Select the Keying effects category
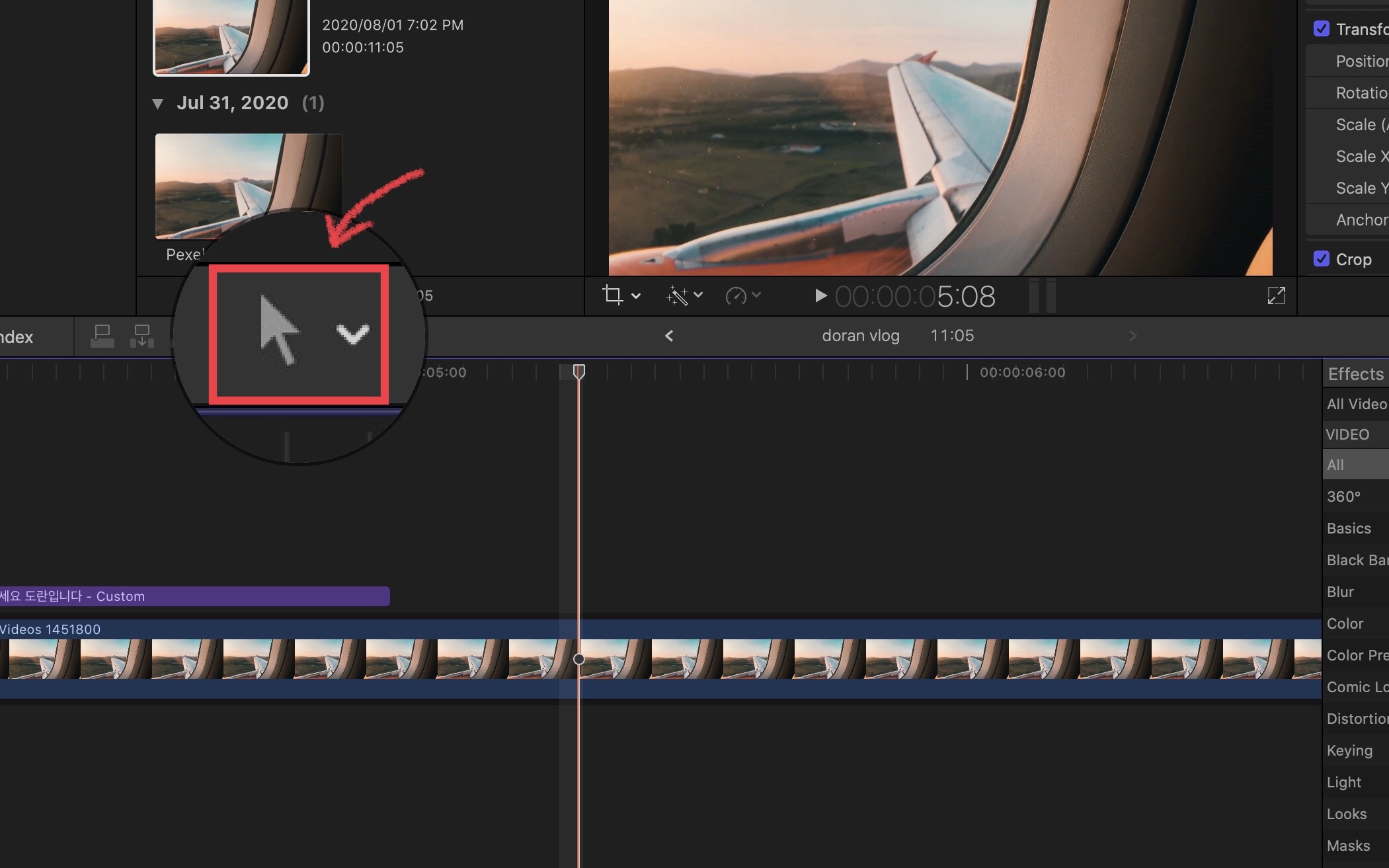Viewport: 1389px width, 868px height. point(1349,750)
